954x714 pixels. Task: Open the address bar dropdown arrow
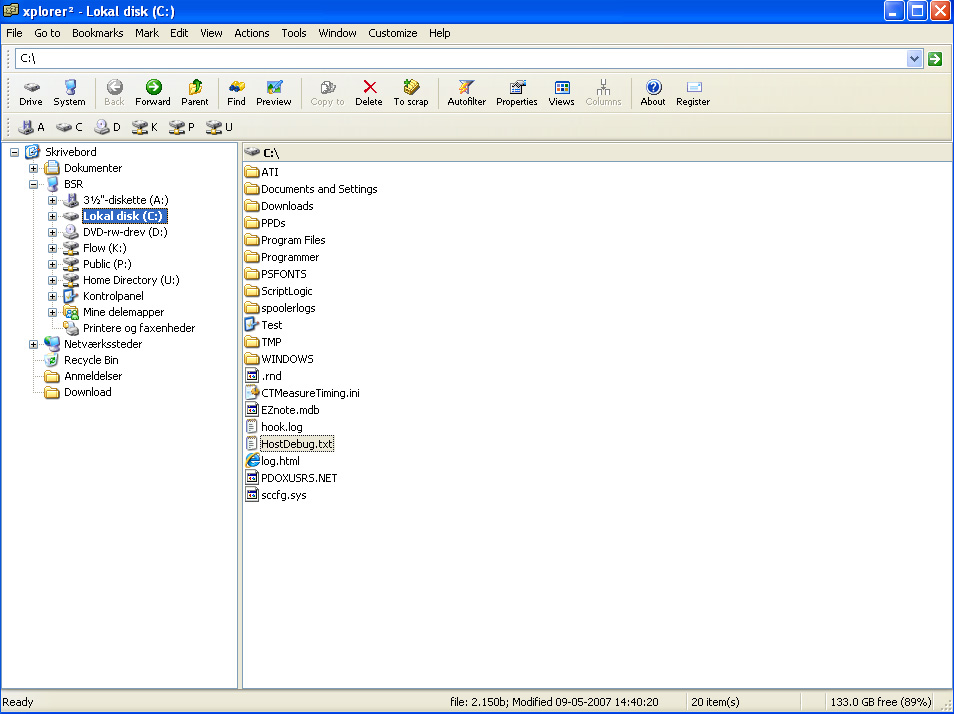[x=914, y=59]
